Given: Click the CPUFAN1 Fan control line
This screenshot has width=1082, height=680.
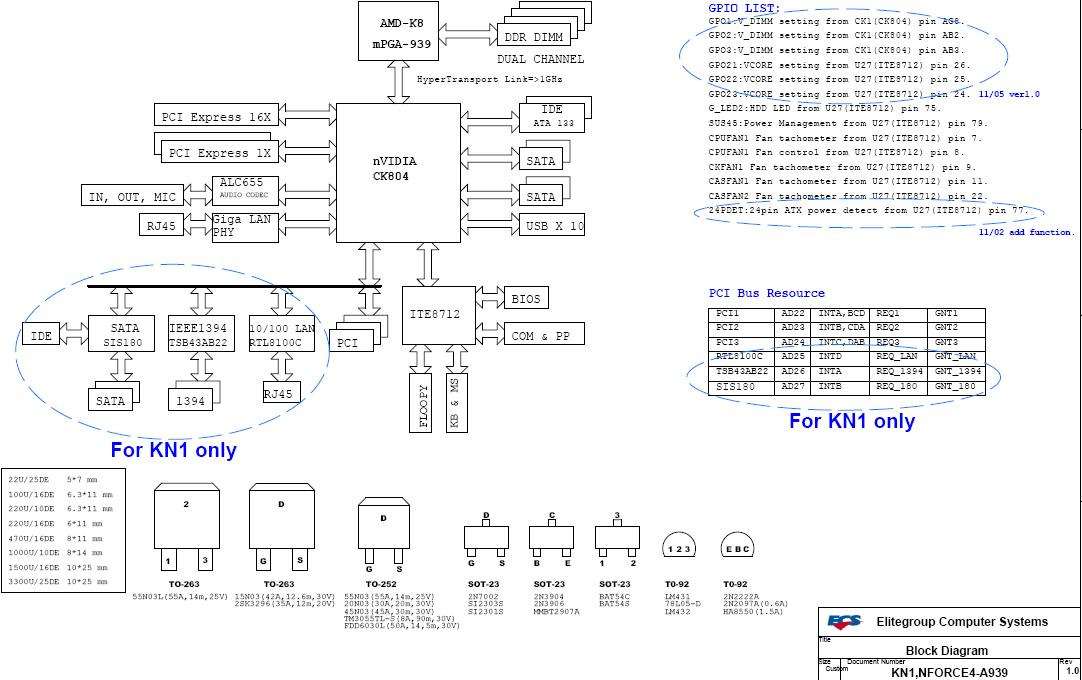Looking at the screenshot, I should point(836,152).
